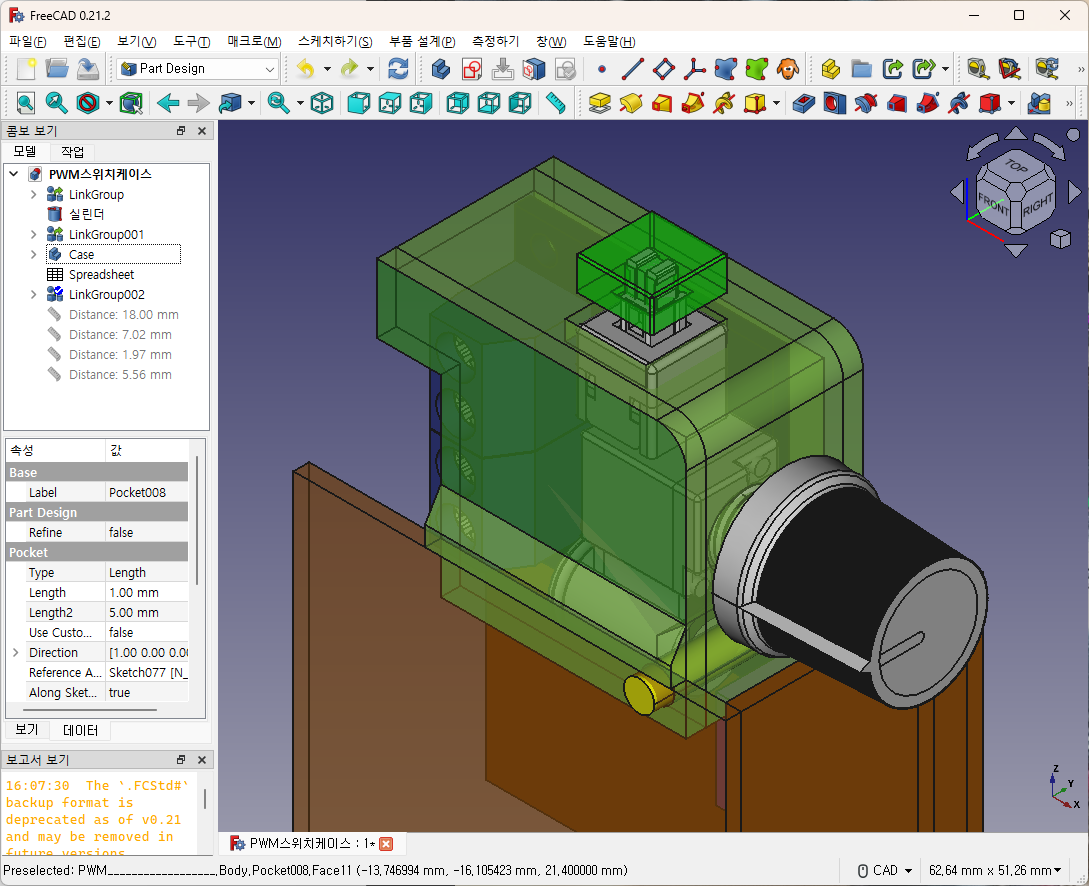Open the 편집(E) menu
This screenshot has width=1089, height=886.
pyautogui.click(x=81, y=42)
